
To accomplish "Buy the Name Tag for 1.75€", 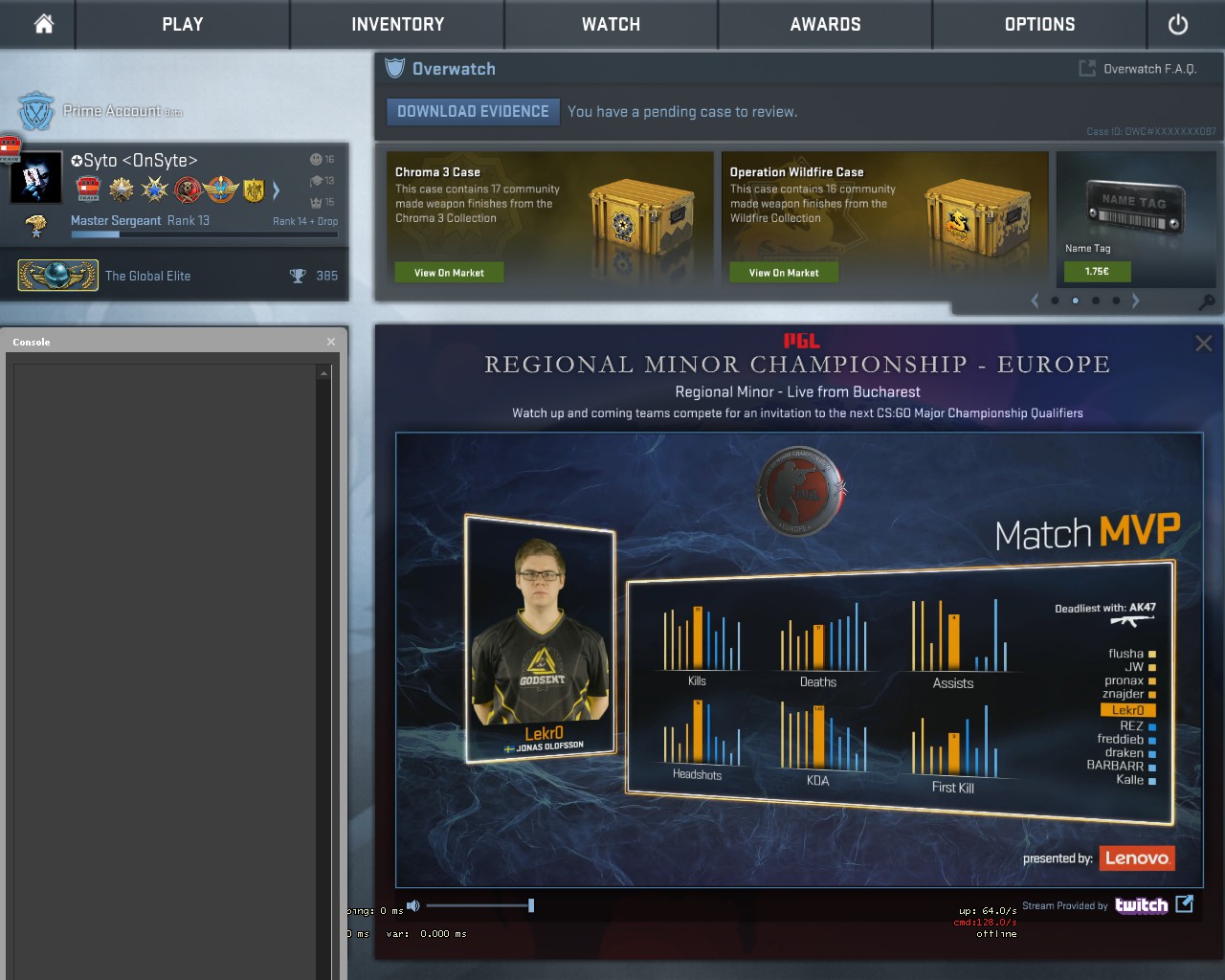I will tap(1097, 272).
